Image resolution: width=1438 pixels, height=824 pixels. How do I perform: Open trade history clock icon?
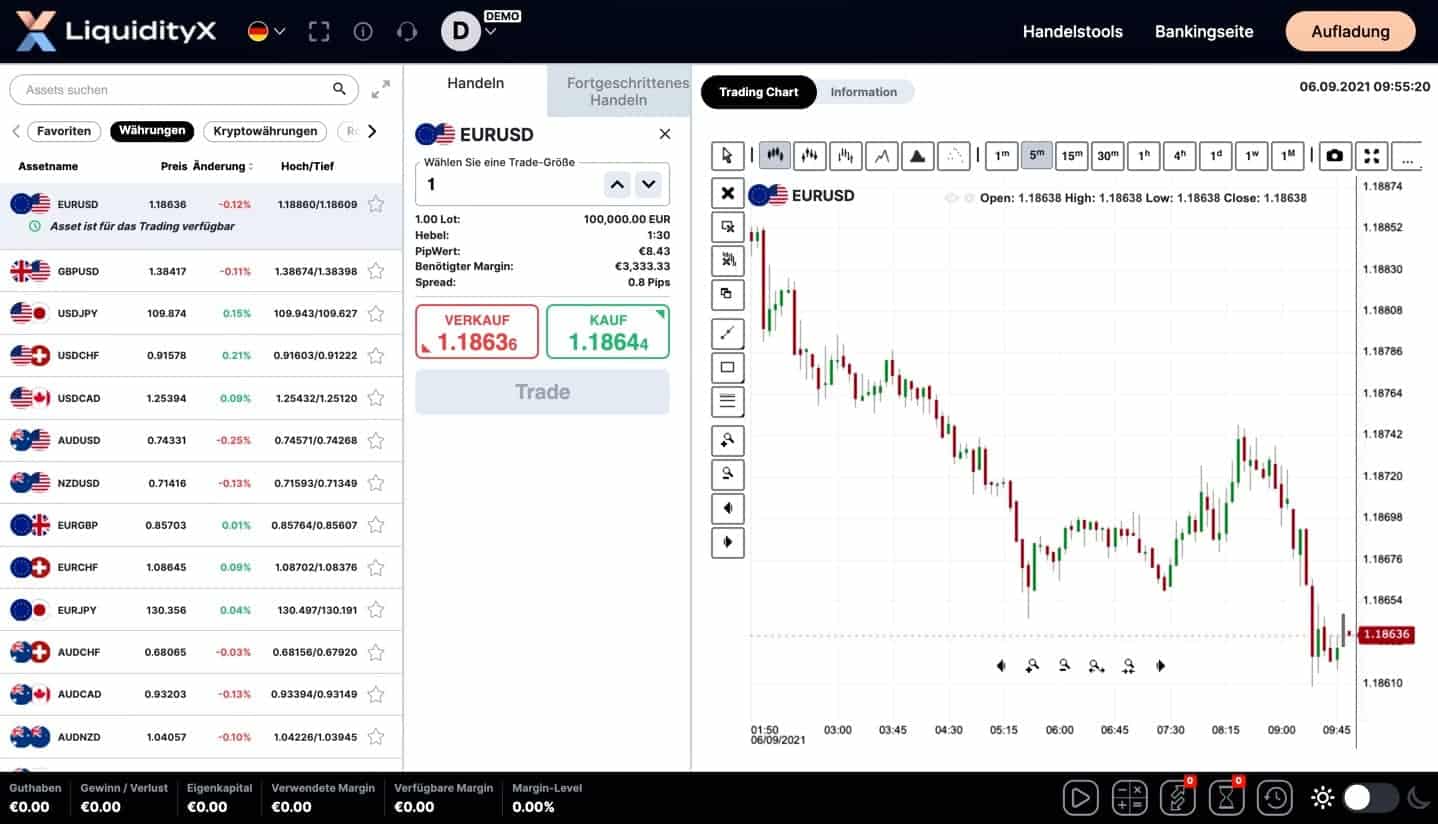[x=1275, y=798]
